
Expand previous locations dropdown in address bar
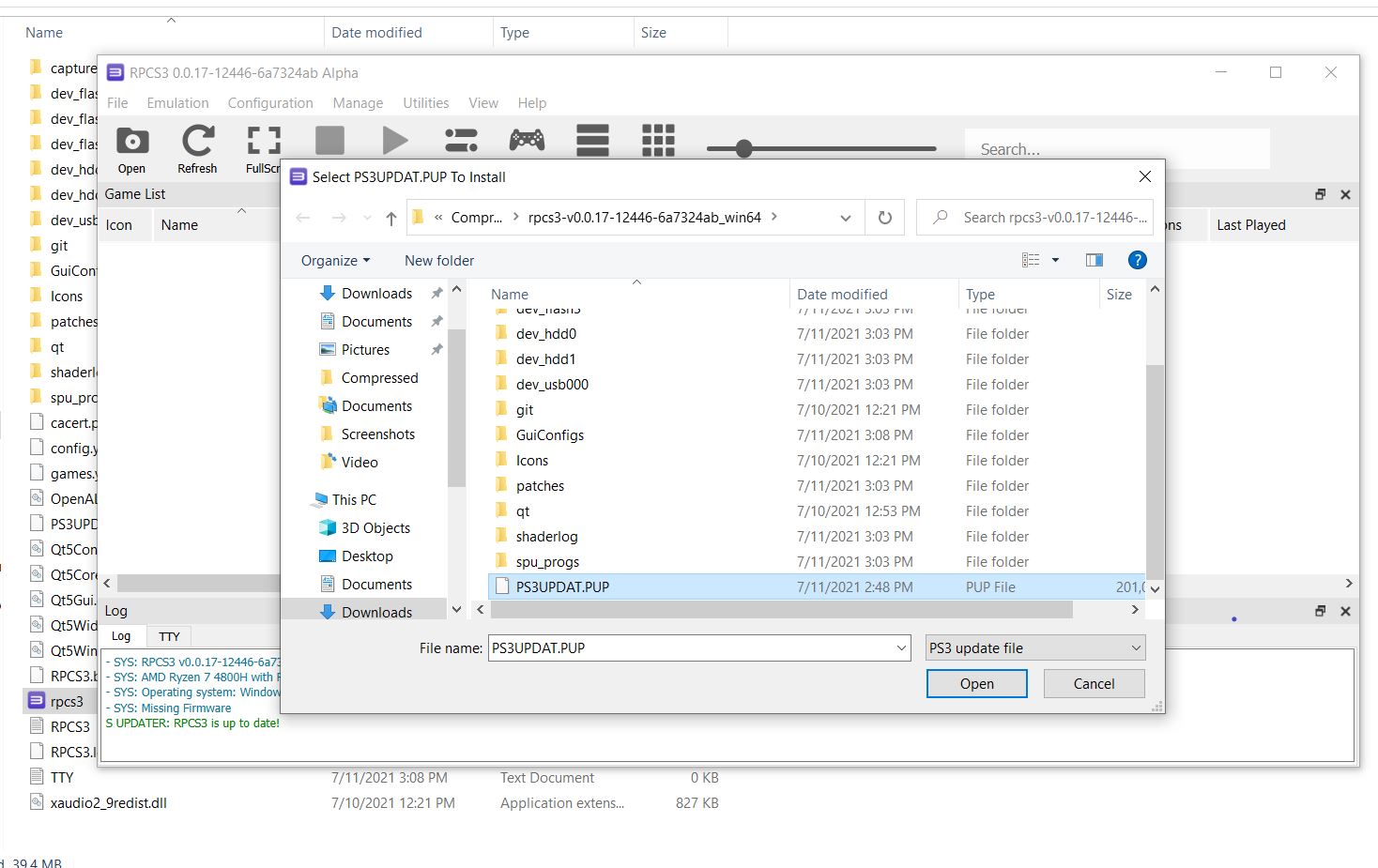coord(845,218)
